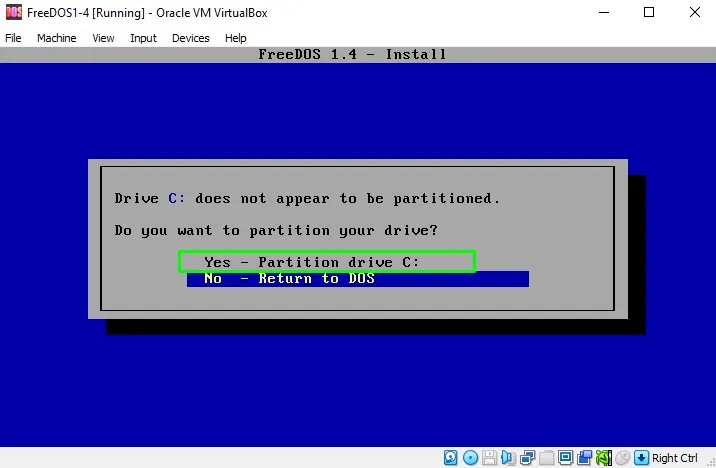716x468 pixels.
Task: Click 'Do you want to partition your drive?' text
Action: (x=276, y=230)
